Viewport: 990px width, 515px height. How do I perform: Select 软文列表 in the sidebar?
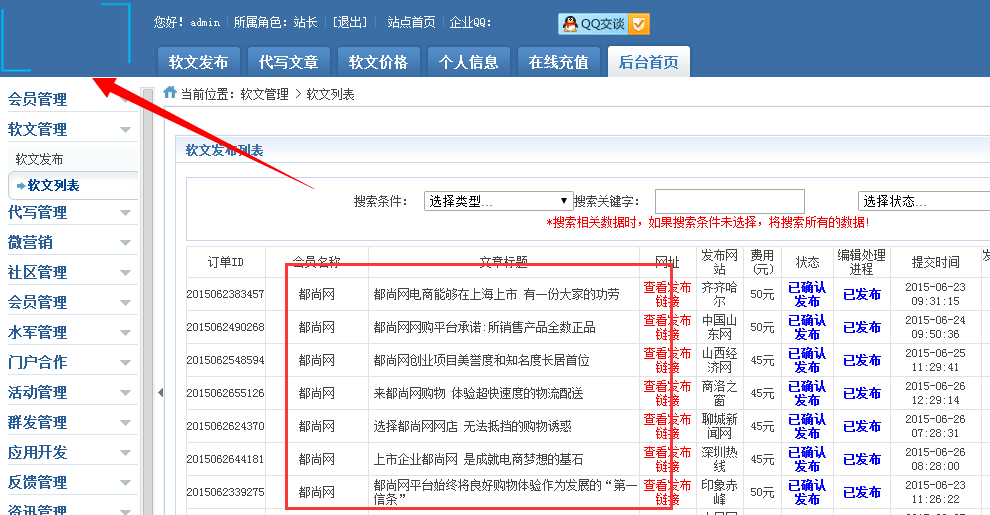click(x=53, y=185)
